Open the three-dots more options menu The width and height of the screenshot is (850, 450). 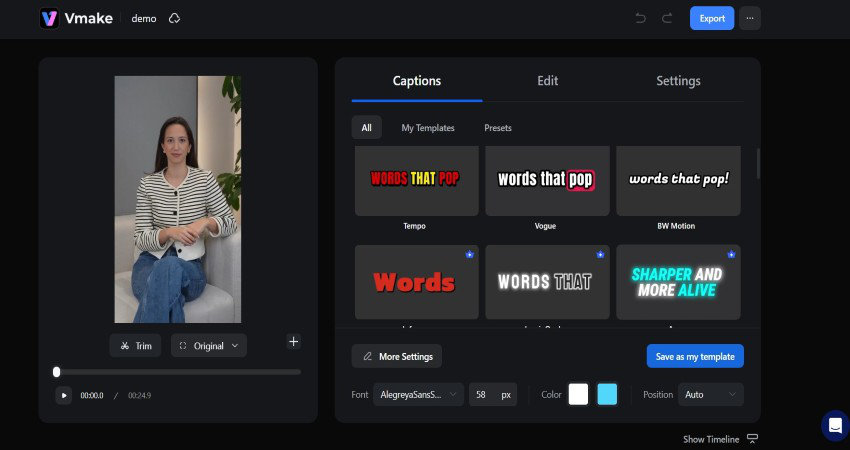(750, 18)
